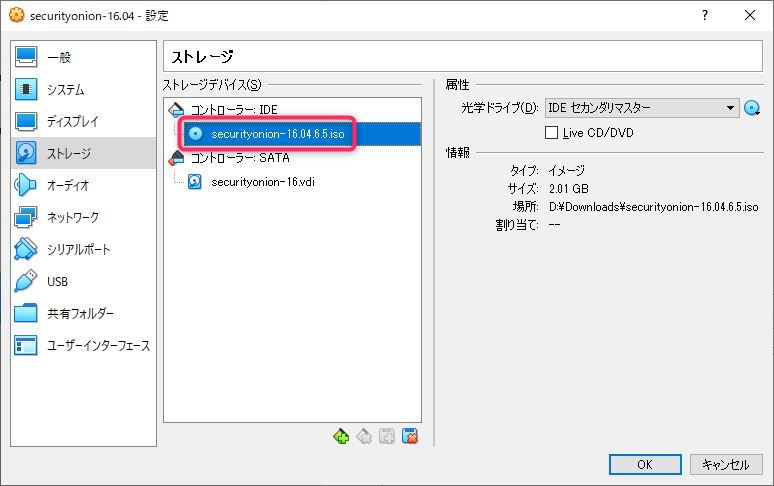The image size is (774, 486).
Task: Open the USB settings category
Action: (x=83, y=281)
